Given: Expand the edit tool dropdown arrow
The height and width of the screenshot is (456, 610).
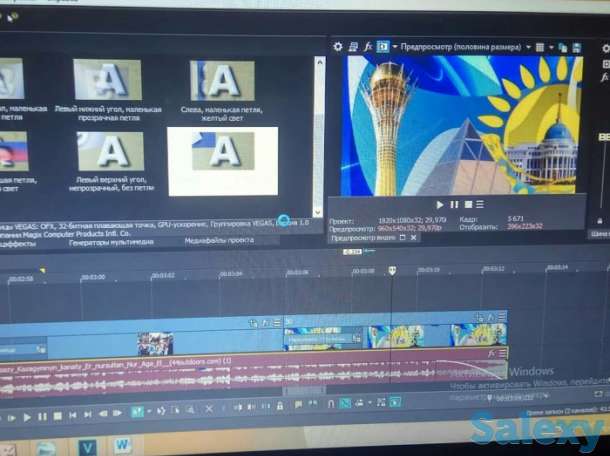Looking at the screenshot, I should pyautogui.click(x=149, y=411).
